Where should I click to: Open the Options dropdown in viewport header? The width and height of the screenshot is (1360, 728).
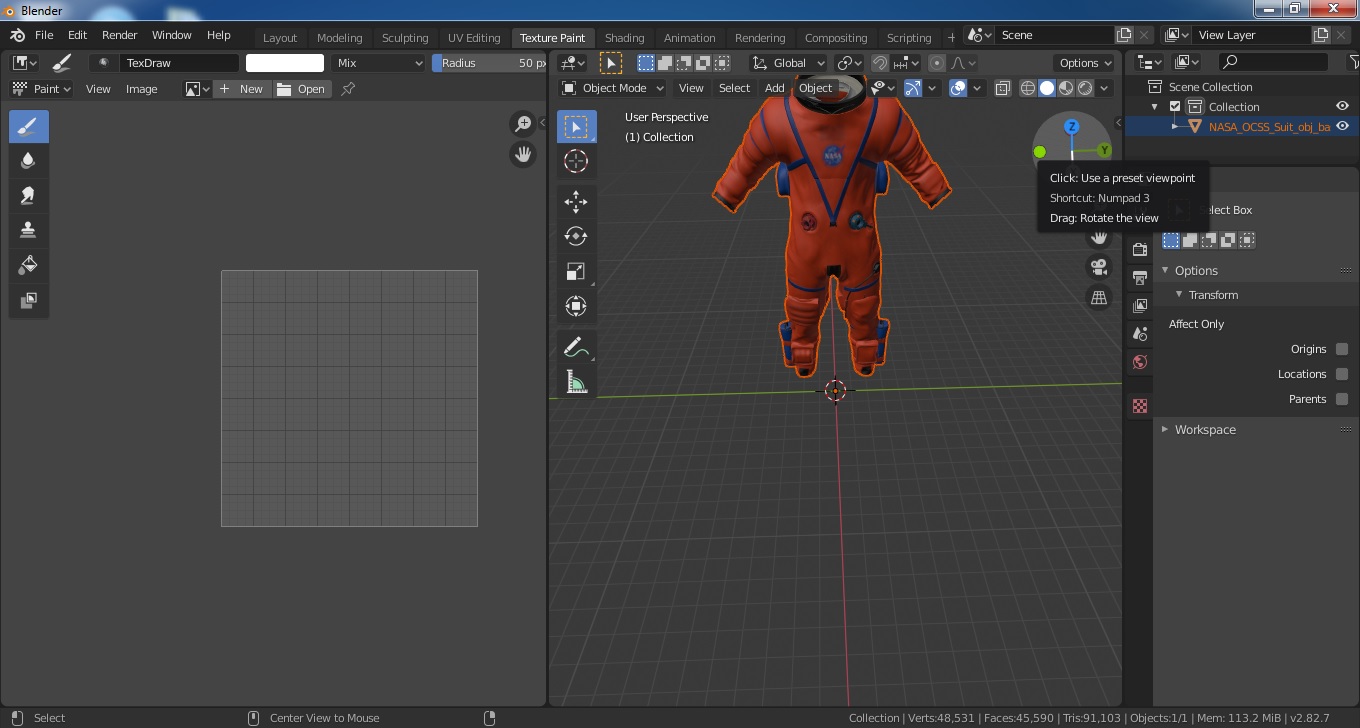click(x=1085, y=63)
